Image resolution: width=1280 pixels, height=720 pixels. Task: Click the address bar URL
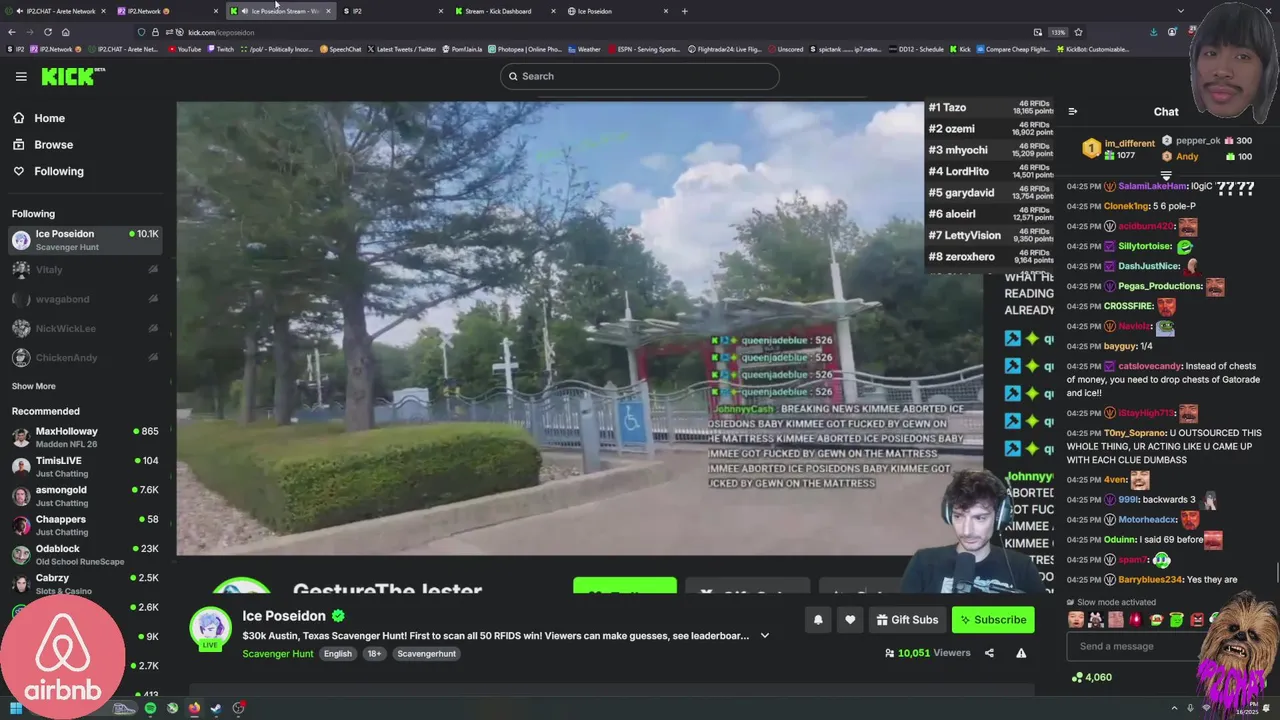pos(221,32)
